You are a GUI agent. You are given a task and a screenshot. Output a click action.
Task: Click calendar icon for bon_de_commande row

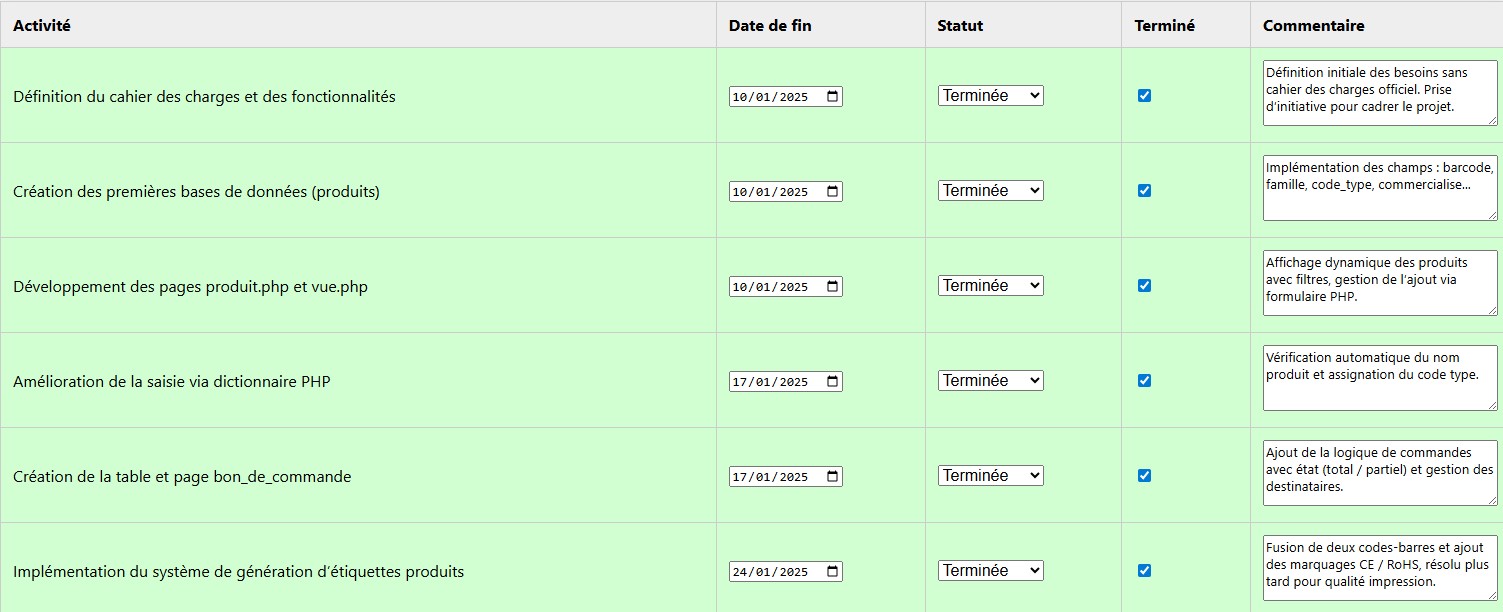click(833, 477)
